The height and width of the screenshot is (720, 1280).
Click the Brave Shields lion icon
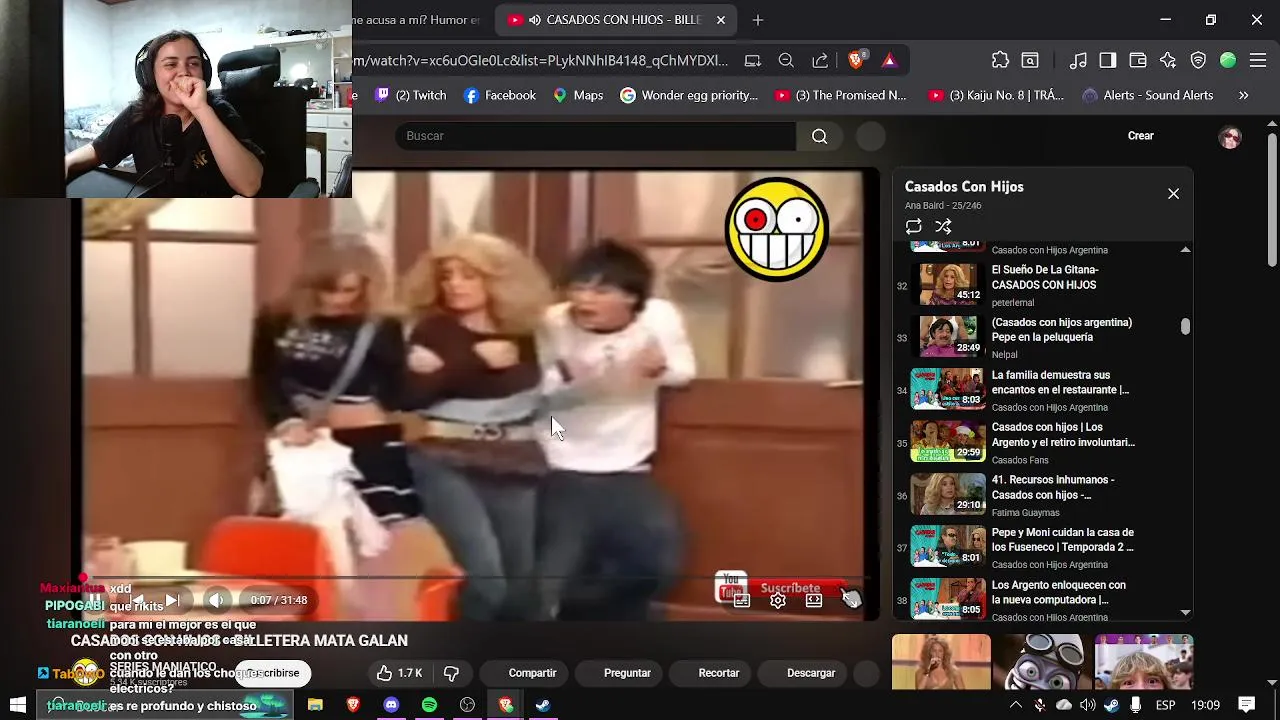click(x=856, y=60)
